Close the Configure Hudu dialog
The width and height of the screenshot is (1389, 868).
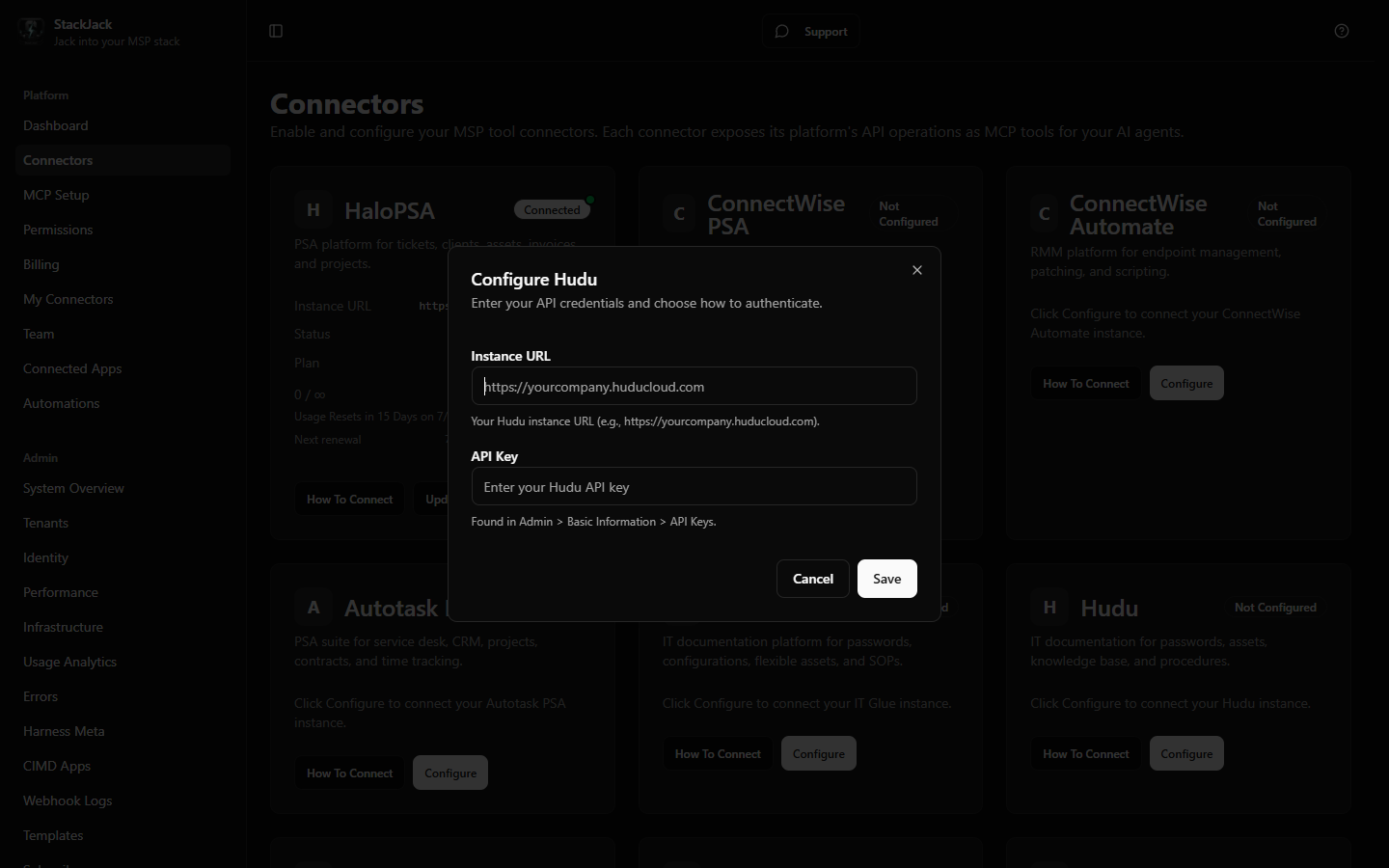click(x=917, y=270)
